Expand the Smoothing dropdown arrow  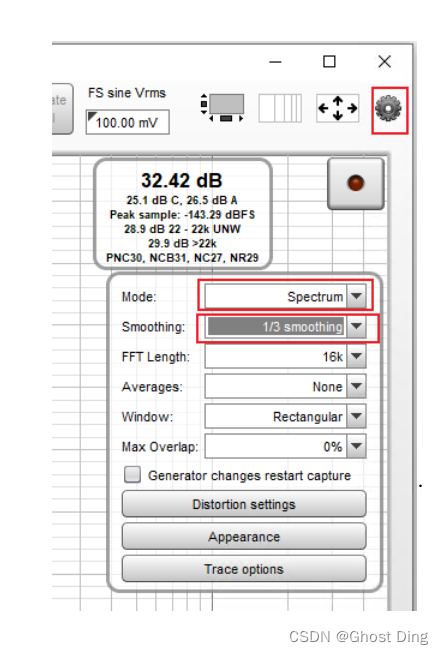(x=356, y=326)
